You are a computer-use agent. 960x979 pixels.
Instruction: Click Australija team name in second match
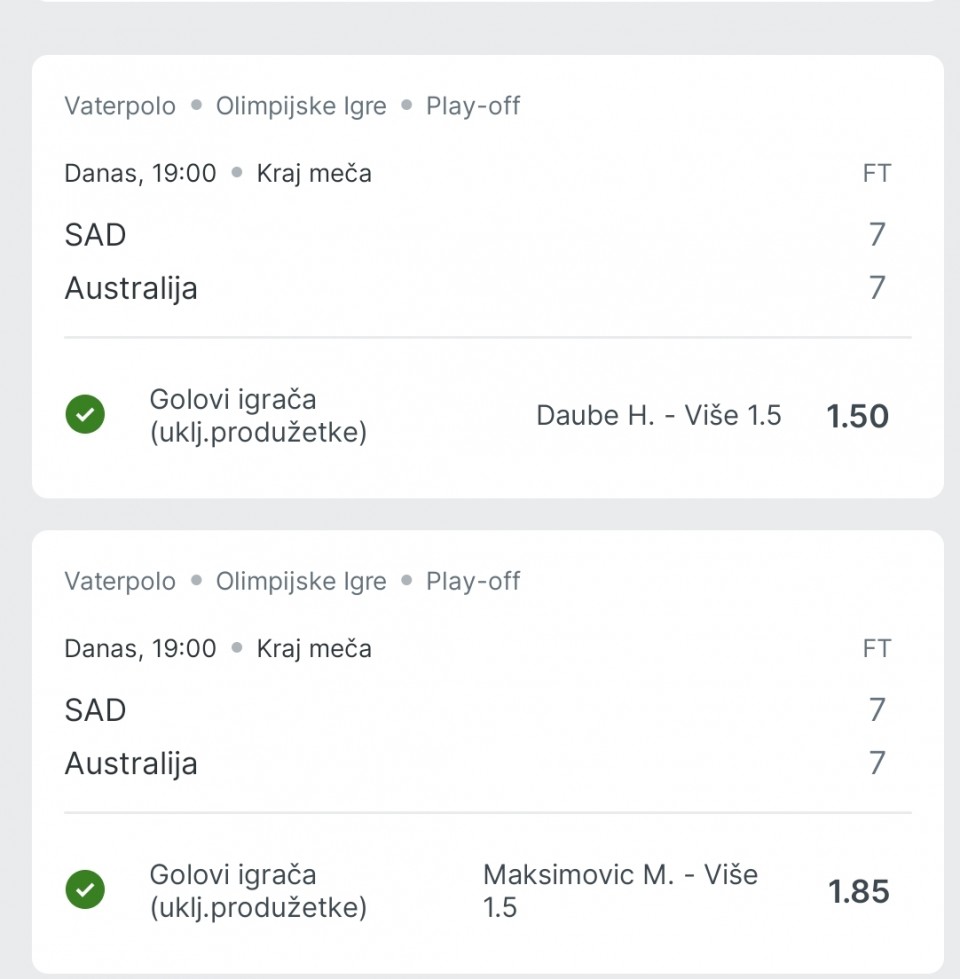point(131,764)
